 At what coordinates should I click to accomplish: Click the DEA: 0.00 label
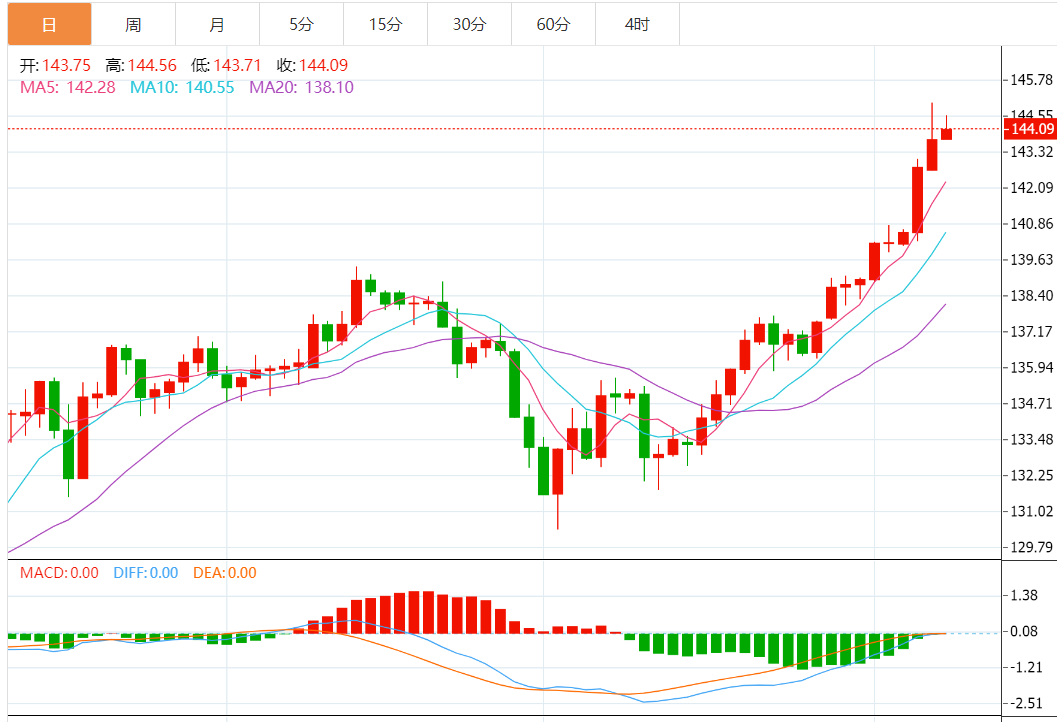click(x=224, y=573)
